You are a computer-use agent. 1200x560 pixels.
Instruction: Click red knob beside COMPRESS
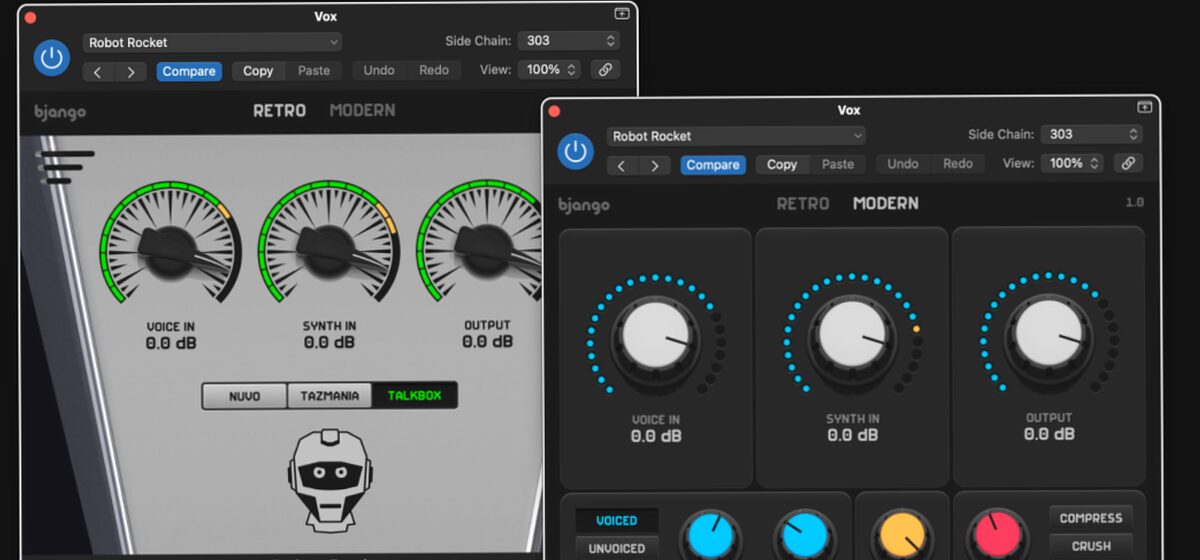click(x=998, y=536)
